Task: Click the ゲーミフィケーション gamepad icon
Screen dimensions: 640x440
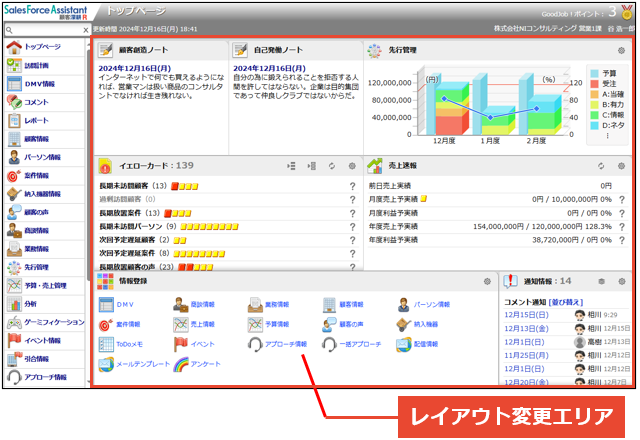Action: click(x=14, y=322)
